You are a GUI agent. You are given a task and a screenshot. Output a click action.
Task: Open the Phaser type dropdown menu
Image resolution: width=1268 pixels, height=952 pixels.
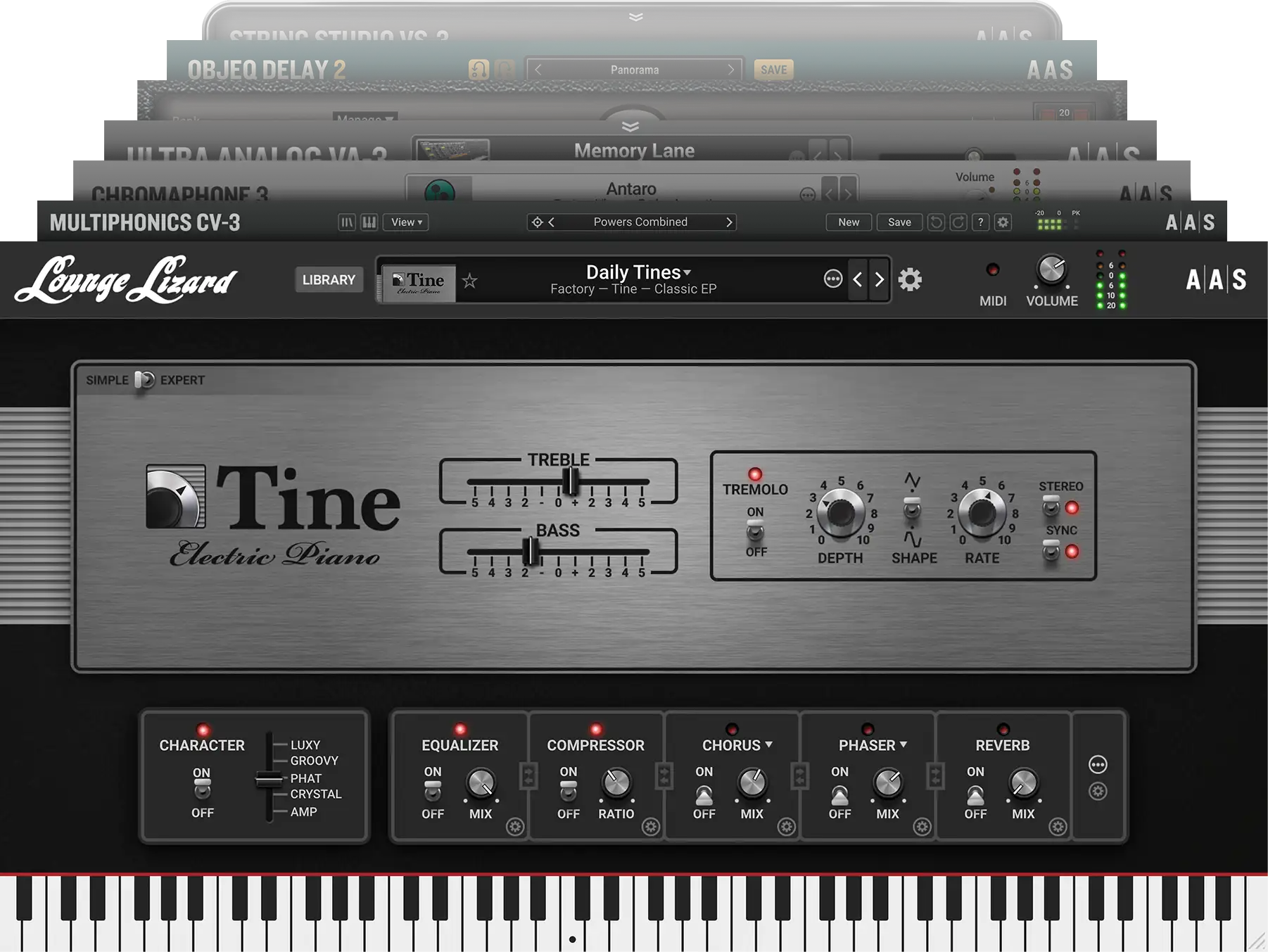click(904, 745)
